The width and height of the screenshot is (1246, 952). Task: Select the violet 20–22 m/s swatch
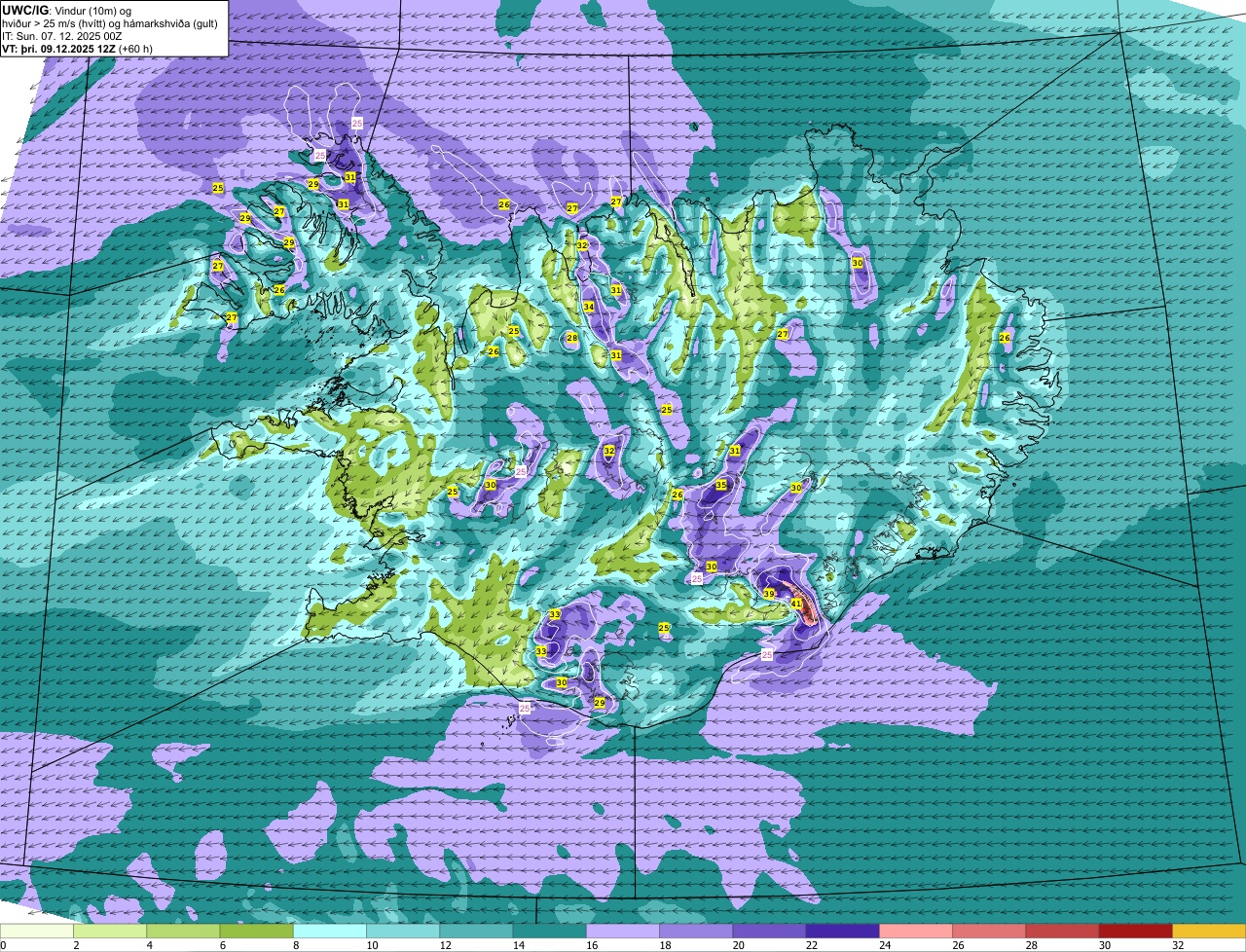[x=769, y=931]
